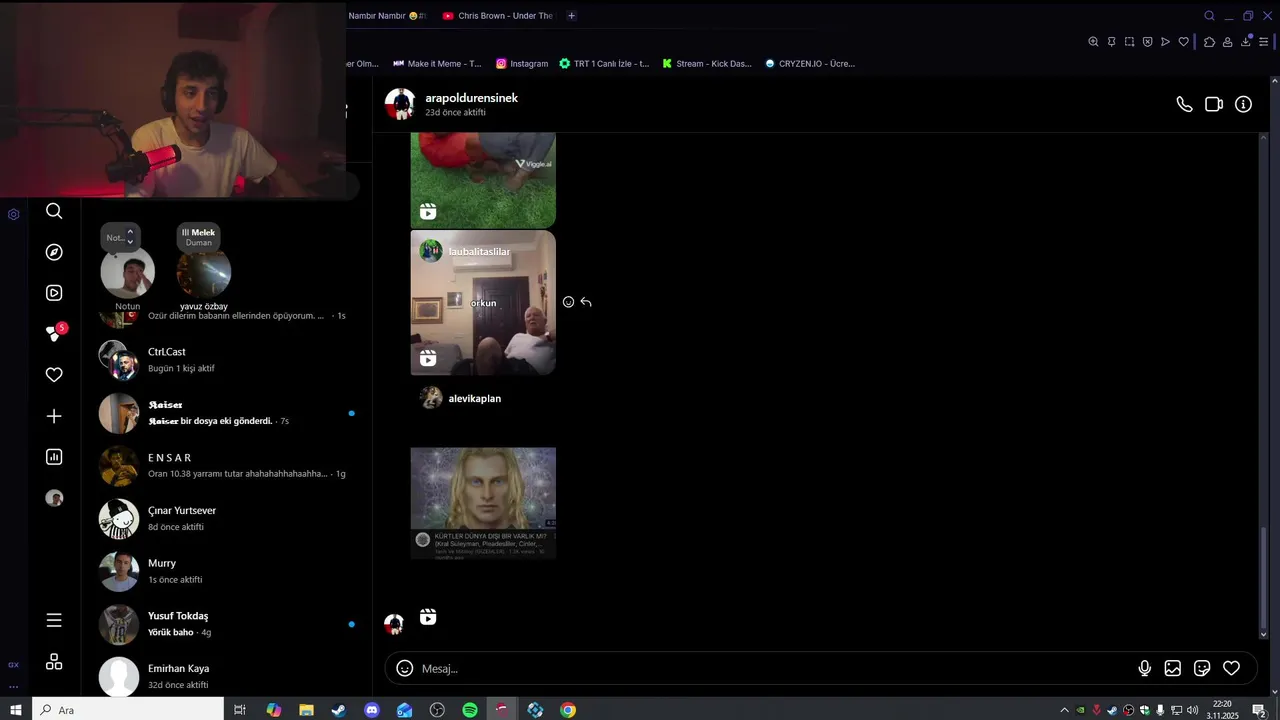Viewport: 1280px width, 720px height.
Task: Switch to Chris Brown YouTube tab
Action: [x=497, y=15]
